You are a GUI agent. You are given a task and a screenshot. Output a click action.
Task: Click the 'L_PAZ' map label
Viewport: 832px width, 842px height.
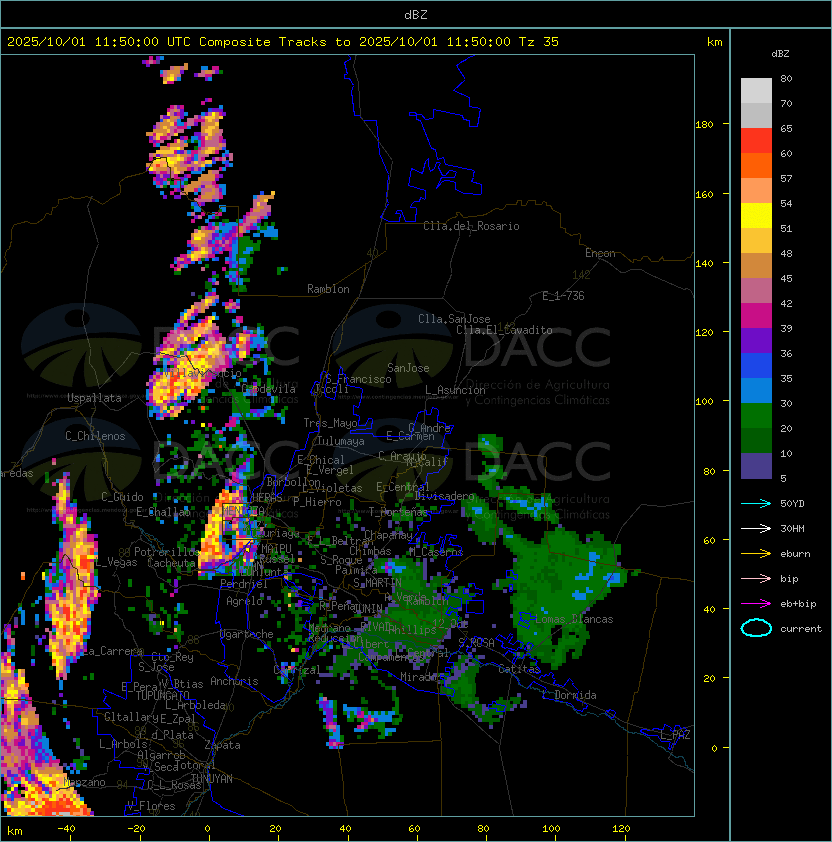675,735
